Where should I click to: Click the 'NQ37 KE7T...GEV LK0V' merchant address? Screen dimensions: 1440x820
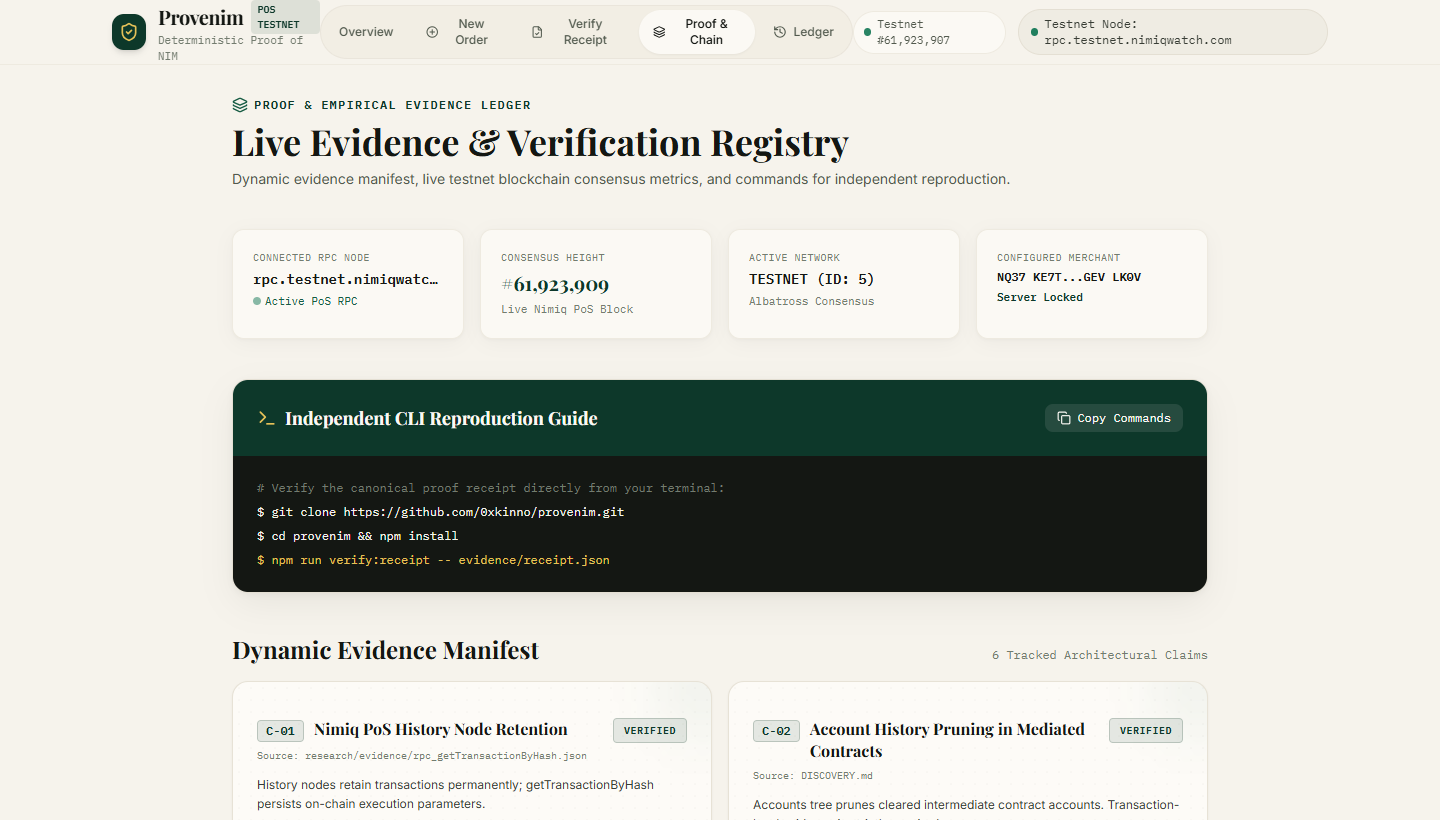1069,277
